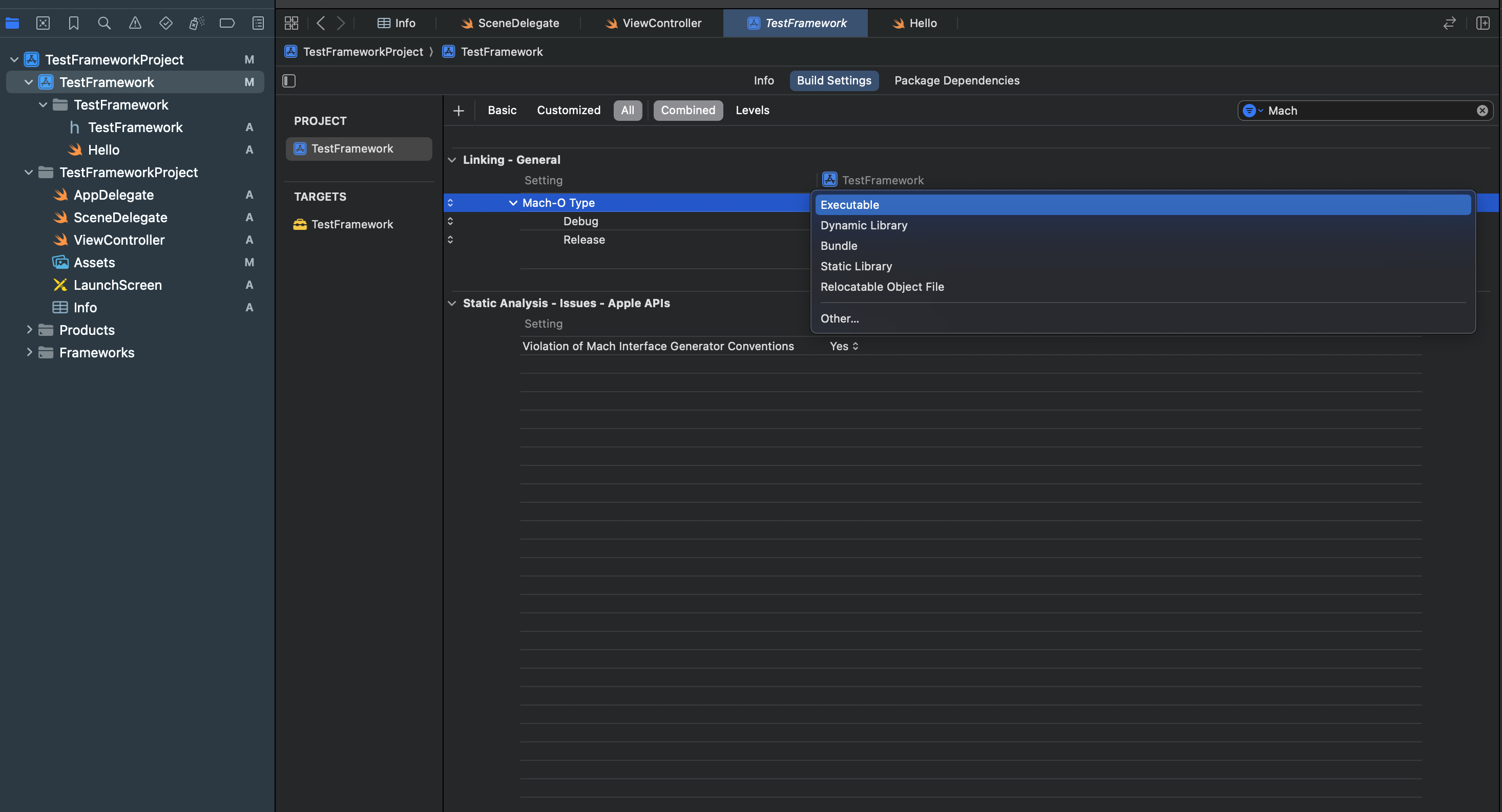Viewport: 1502px width, 812px height.
Task: Add an editor on the right
Action: 1483,24
